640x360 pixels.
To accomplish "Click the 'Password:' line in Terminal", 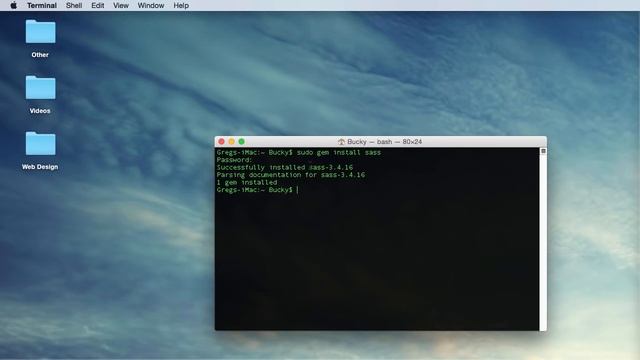I will point(235,160).
